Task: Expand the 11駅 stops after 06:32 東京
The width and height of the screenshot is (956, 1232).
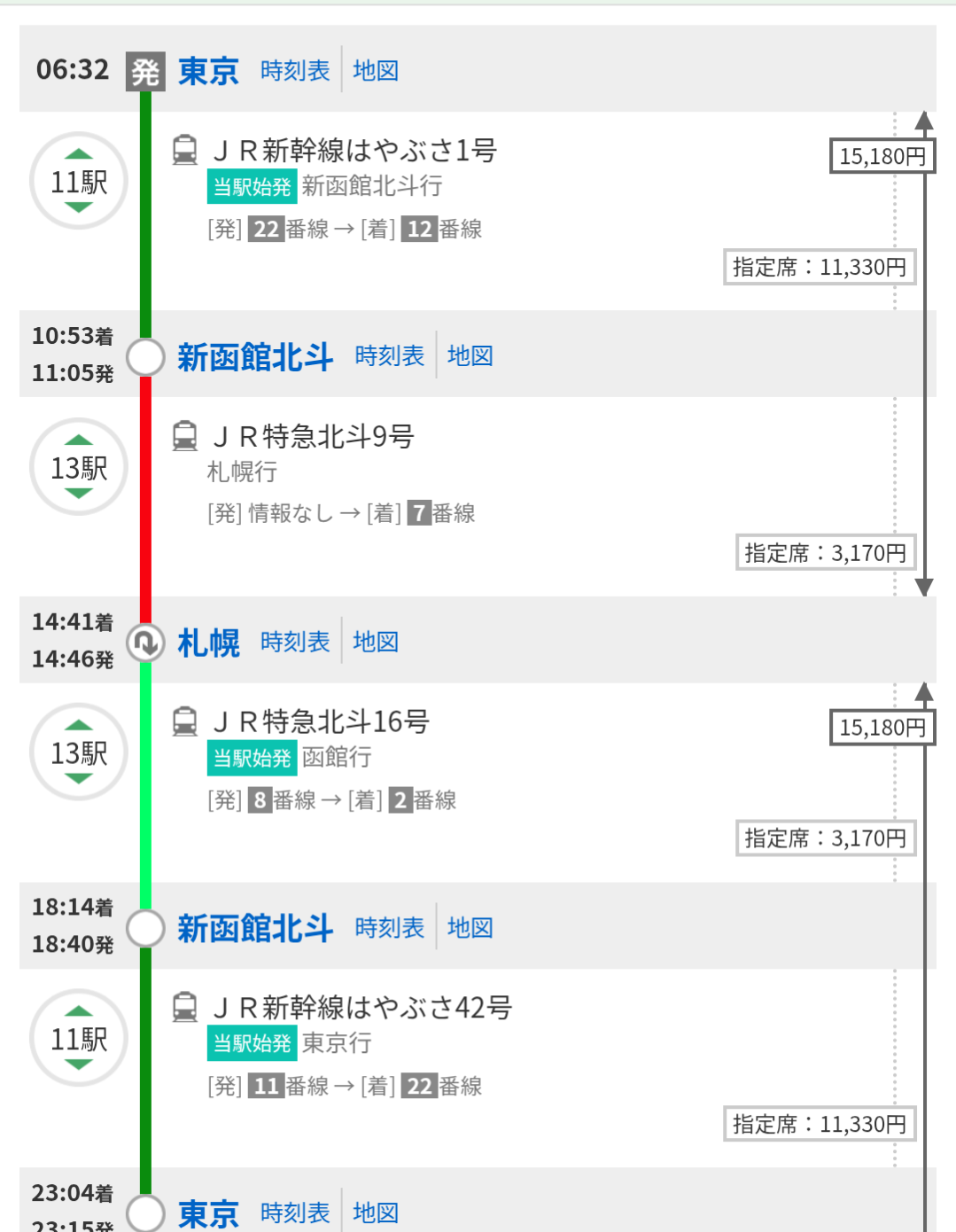Action: (x=79, y=182)
